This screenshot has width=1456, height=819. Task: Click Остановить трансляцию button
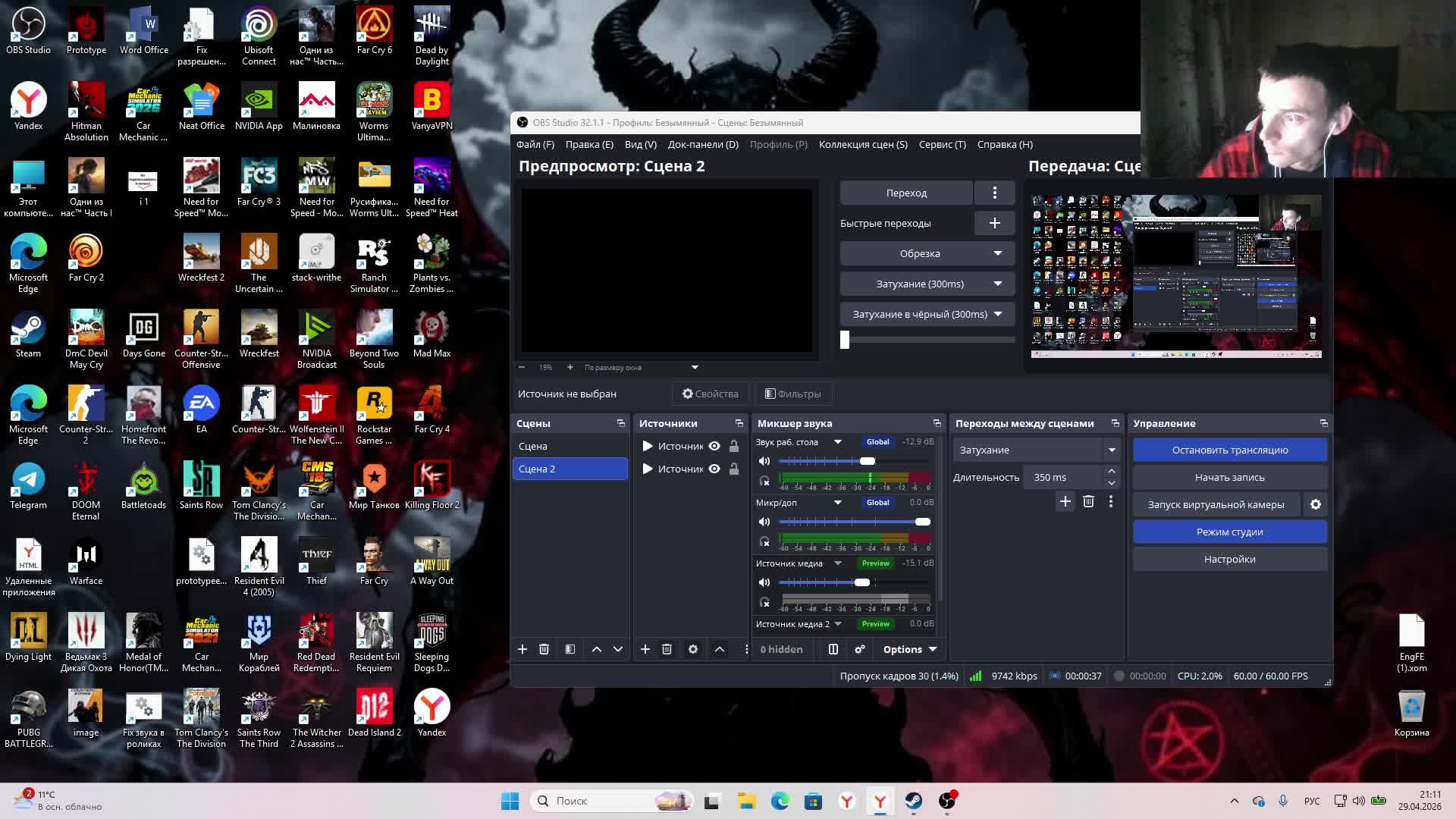pos(1229,450)
